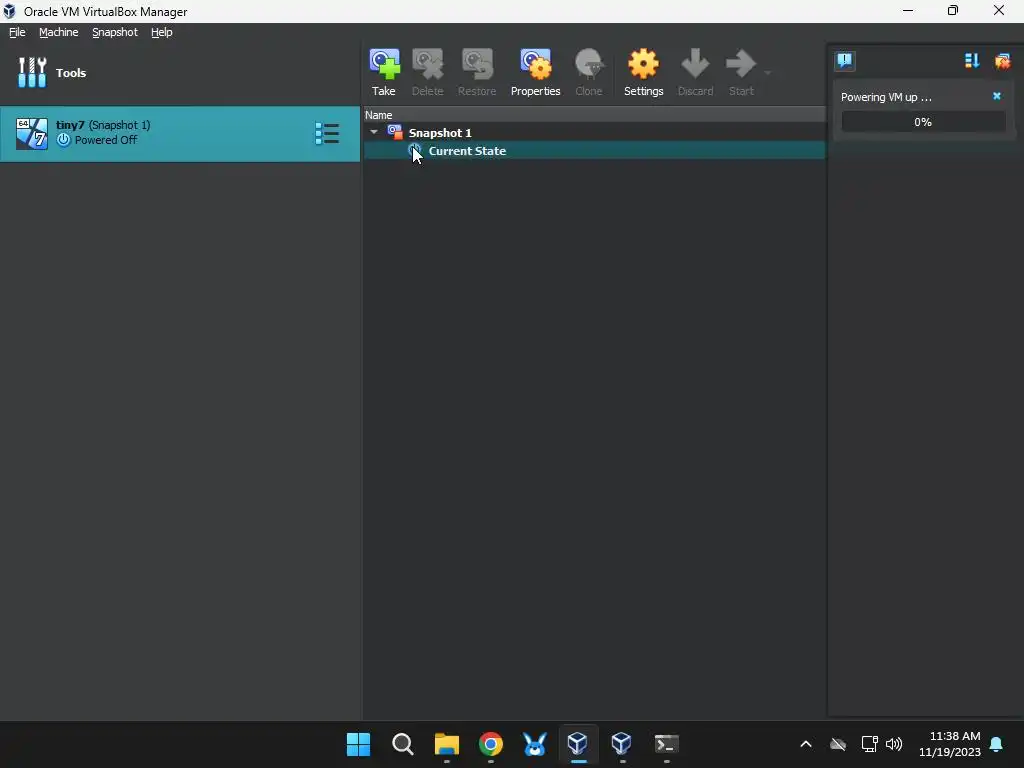Screen dimensions: 1024x768
Task: Click the active VirtualBox taskbar icon
Action: (x=578, y=744)
